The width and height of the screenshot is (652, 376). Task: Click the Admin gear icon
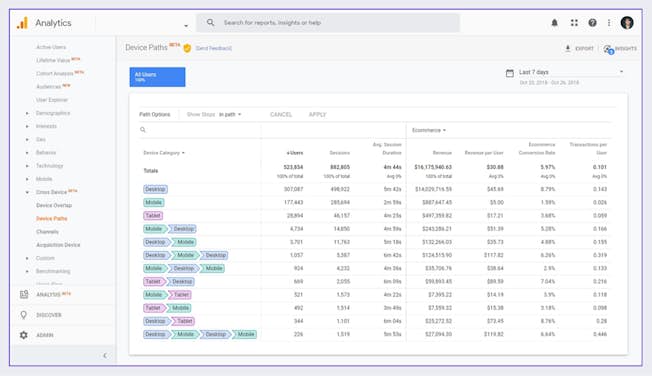[x=24, y=335]
